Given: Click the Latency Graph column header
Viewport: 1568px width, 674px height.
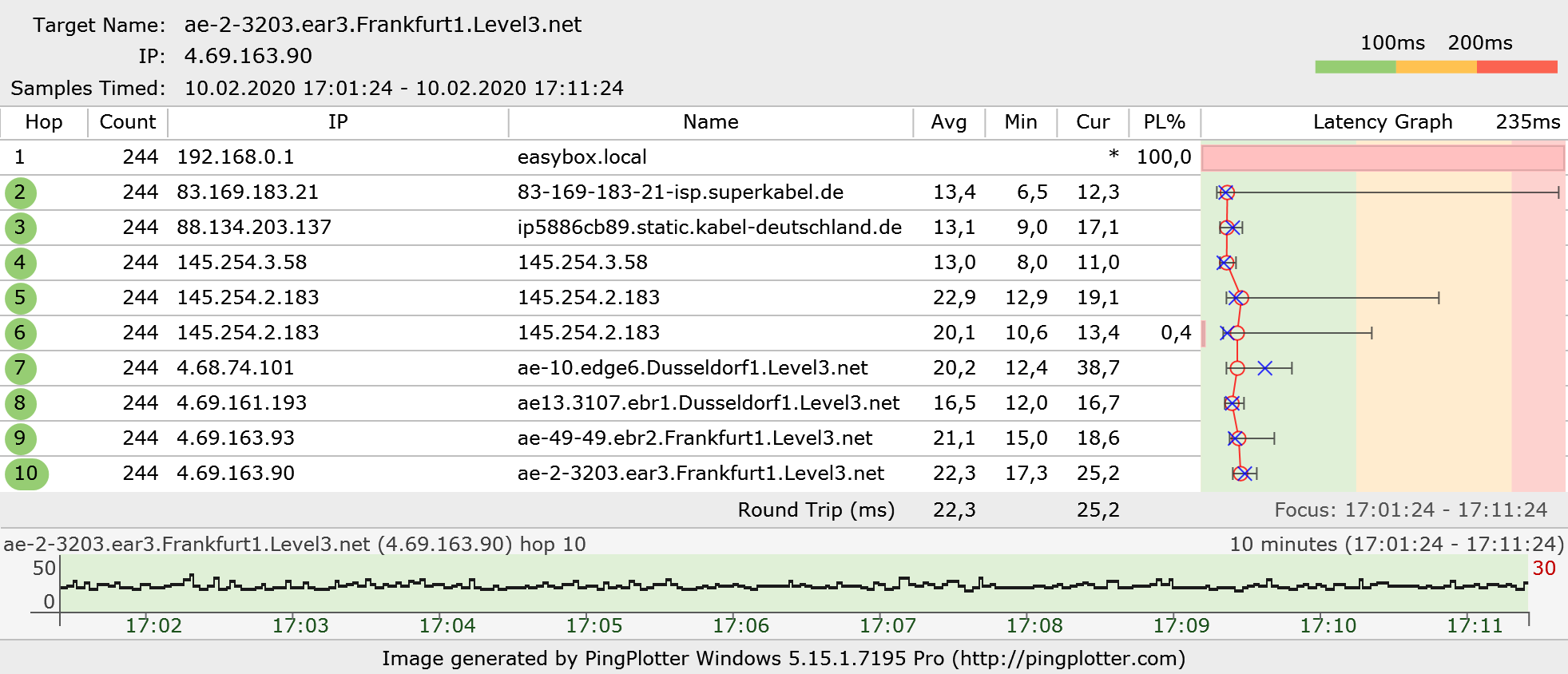Looking at the screenshot, I should point(1382,122).
